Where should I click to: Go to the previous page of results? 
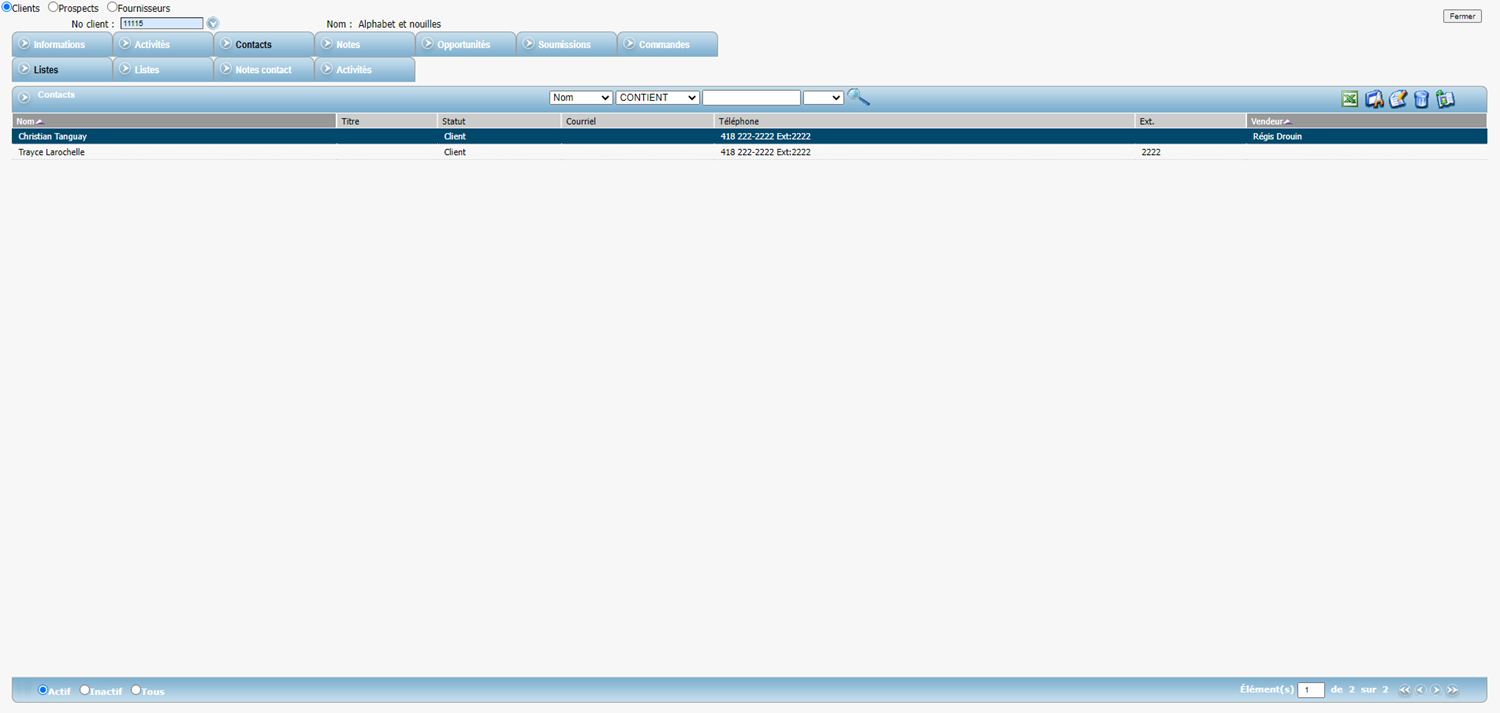1420,690
